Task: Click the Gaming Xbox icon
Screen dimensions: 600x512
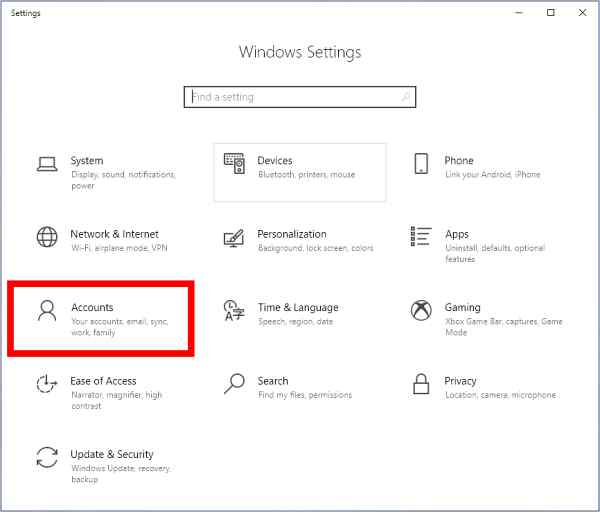Action: pos(421,310)
